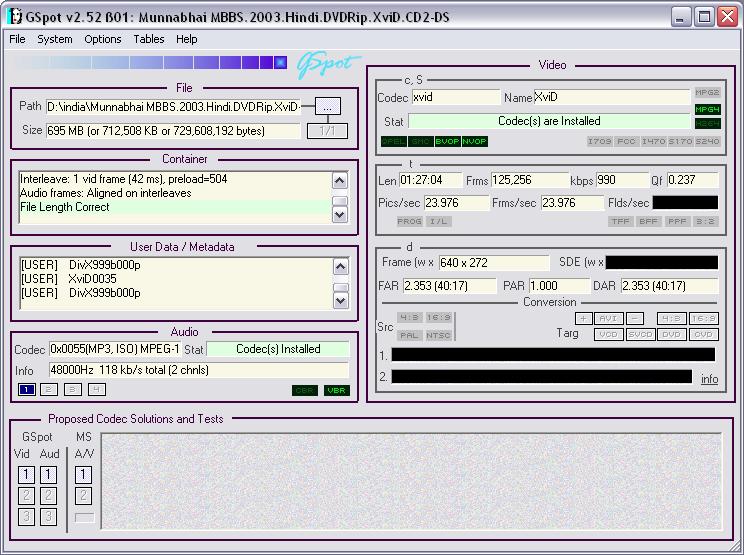Click the video Codec xvid field

(x=456, y=97)
